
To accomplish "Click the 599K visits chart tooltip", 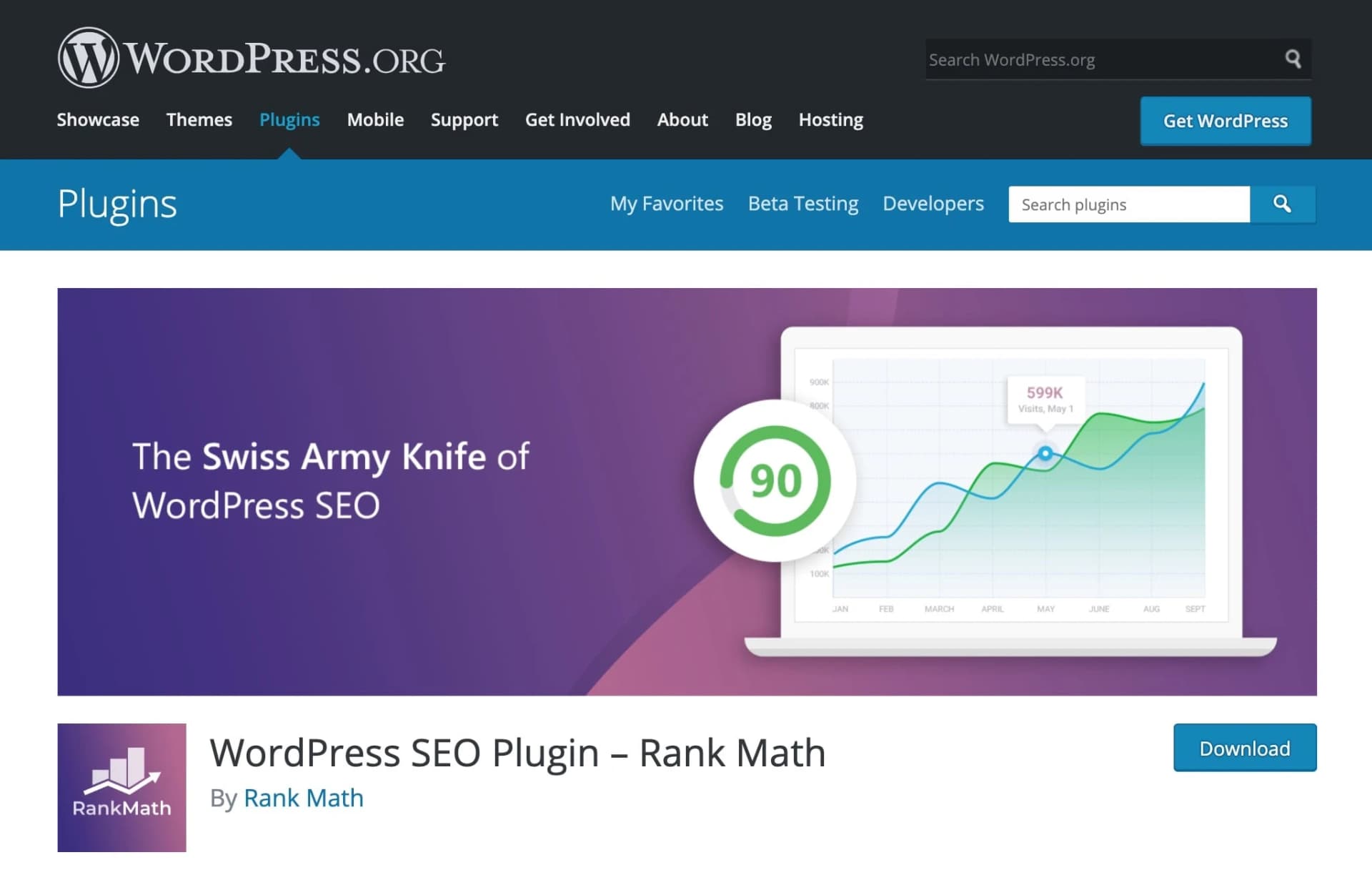I will [x=1045, y=399].
